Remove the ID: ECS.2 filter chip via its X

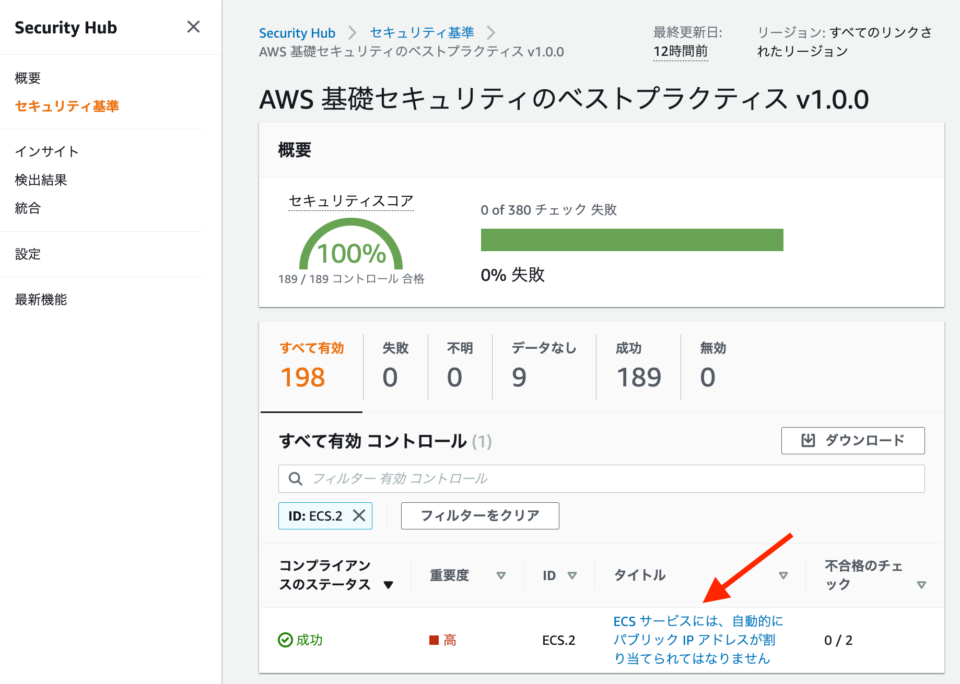pyautogui.click(x=358, y=516)
